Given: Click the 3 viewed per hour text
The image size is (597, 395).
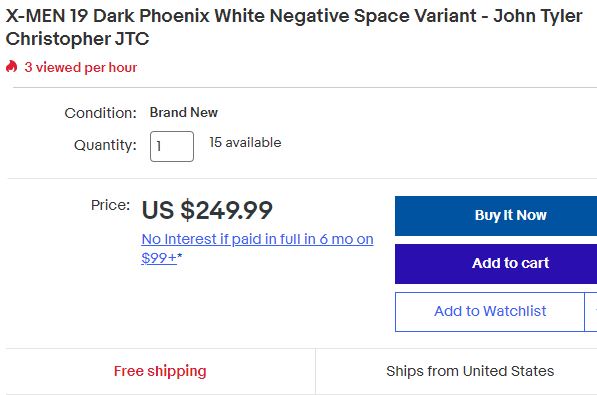Looking at the screenshot, I should pyautogui.click(x=81, y=67).
